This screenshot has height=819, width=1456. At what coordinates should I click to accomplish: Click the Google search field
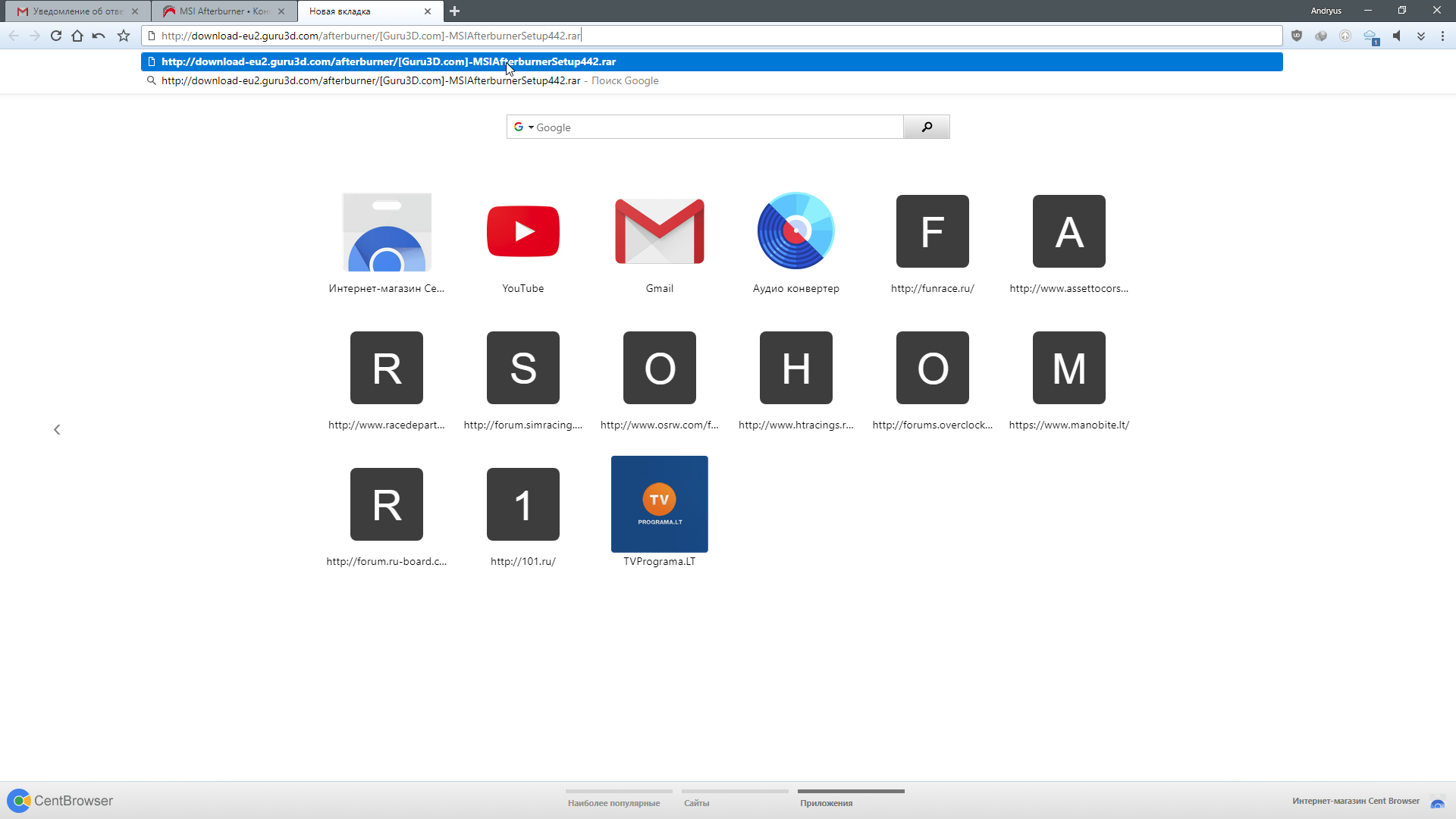click(717, 127)
